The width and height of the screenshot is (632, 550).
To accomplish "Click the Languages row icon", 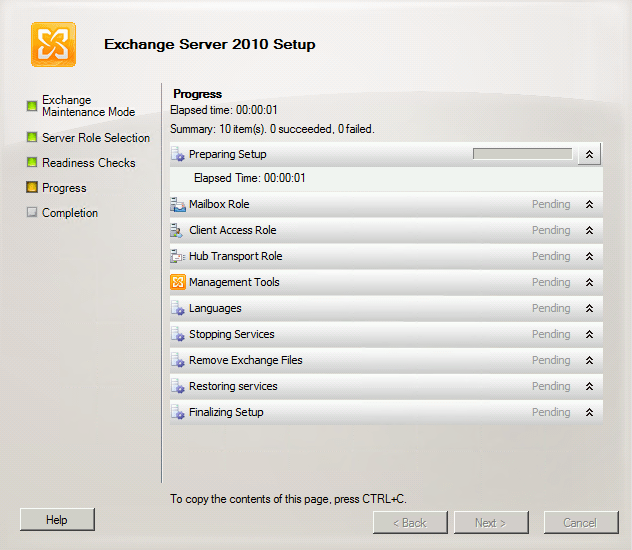I will (178, 308).
